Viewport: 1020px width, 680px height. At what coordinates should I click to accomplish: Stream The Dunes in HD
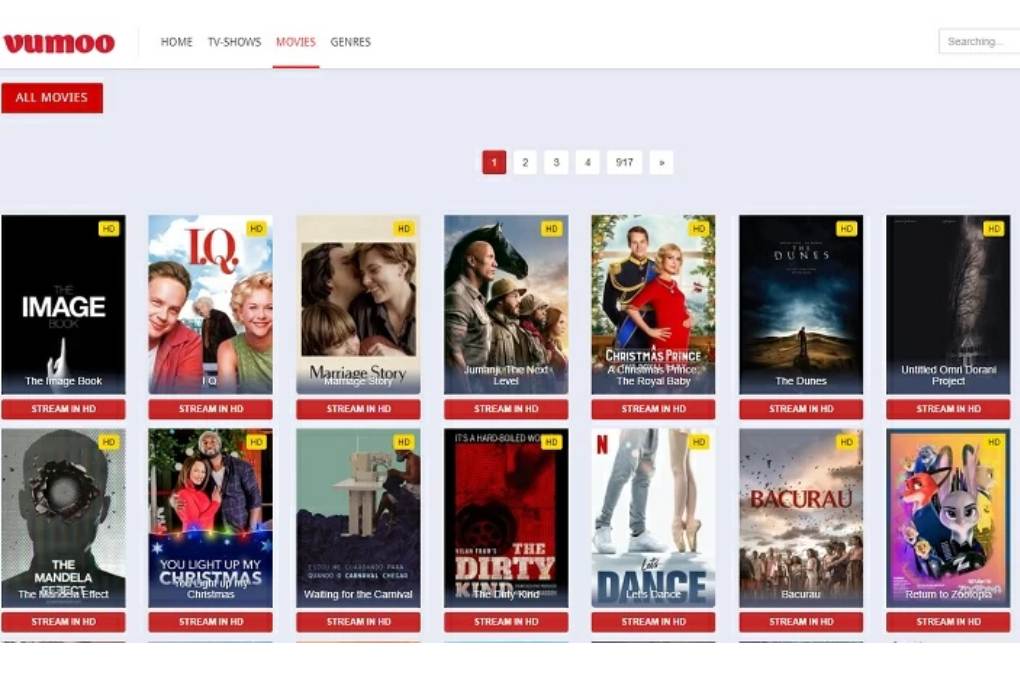pos(801,409)
